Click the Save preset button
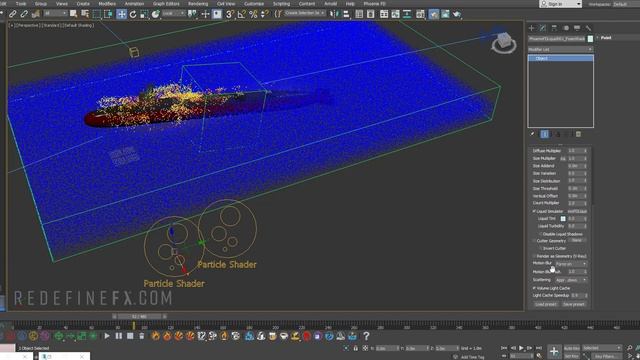 (574, 304)
